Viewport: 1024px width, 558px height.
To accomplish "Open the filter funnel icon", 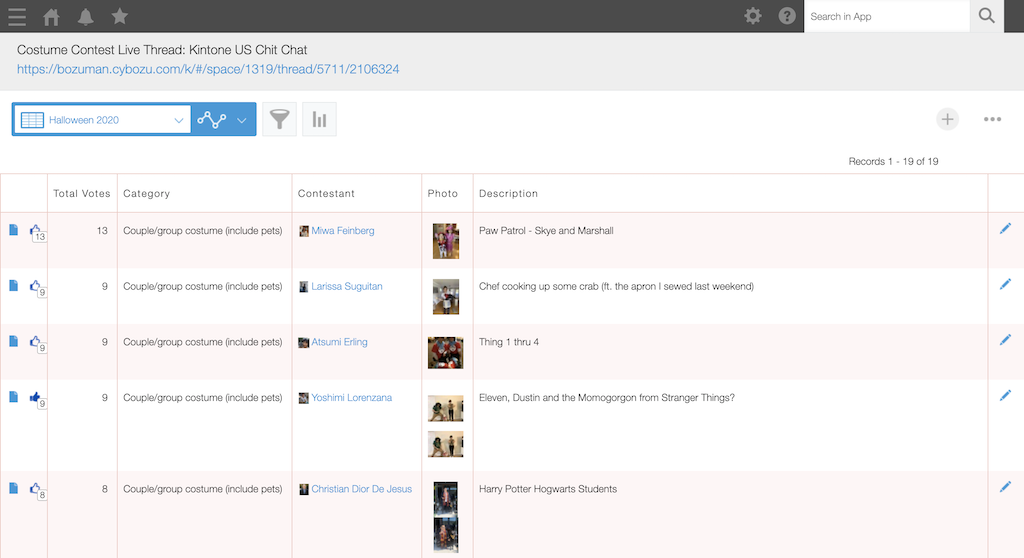I will coord(280,120).
